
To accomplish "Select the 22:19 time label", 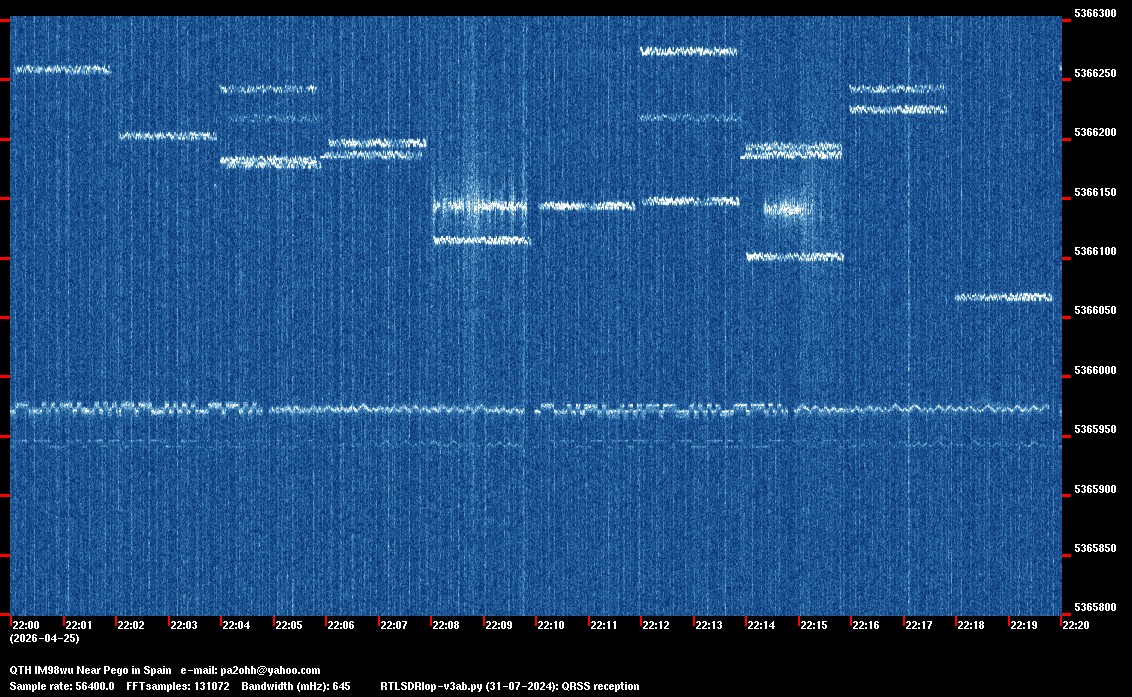I will [x=1024, y=625].
